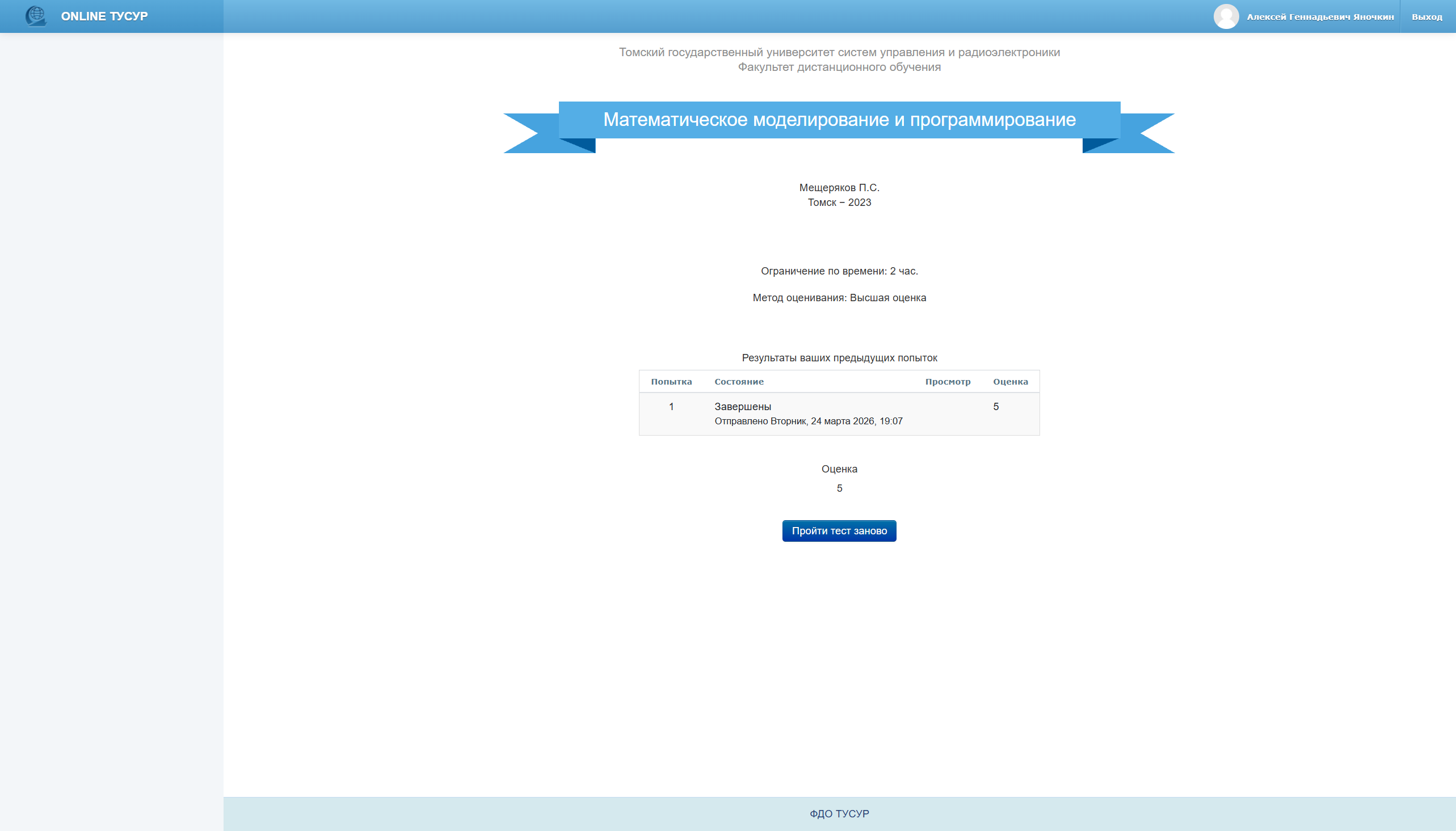Click the Факультет дистанционного обучения subtitle
The width and height of the screenshot is (1456, 831).
(x=839, y=68)
